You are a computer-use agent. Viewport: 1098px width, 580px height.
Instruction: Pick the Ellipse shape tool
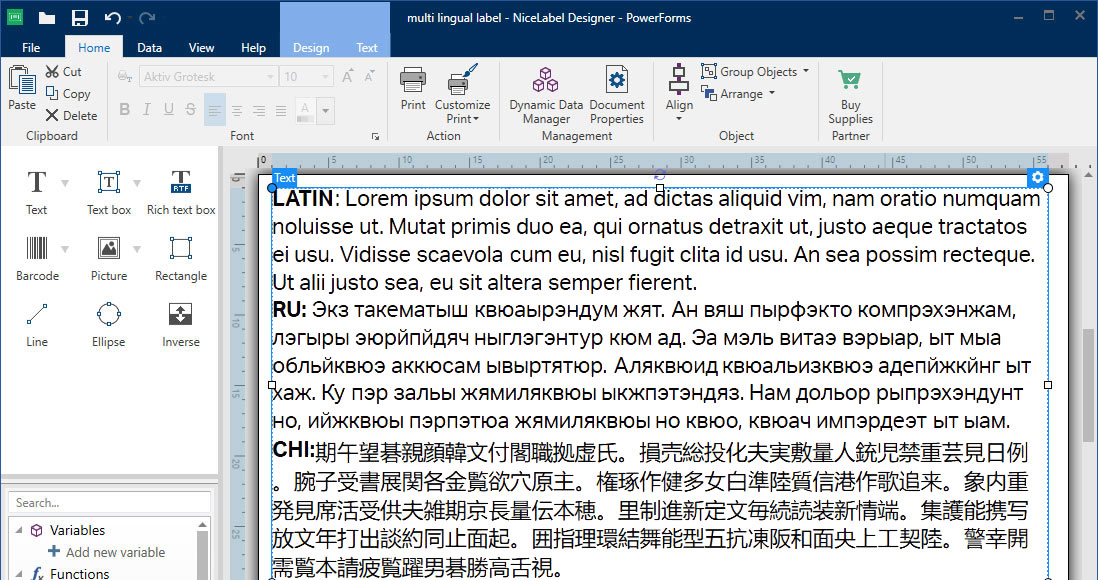pos(109,324)
